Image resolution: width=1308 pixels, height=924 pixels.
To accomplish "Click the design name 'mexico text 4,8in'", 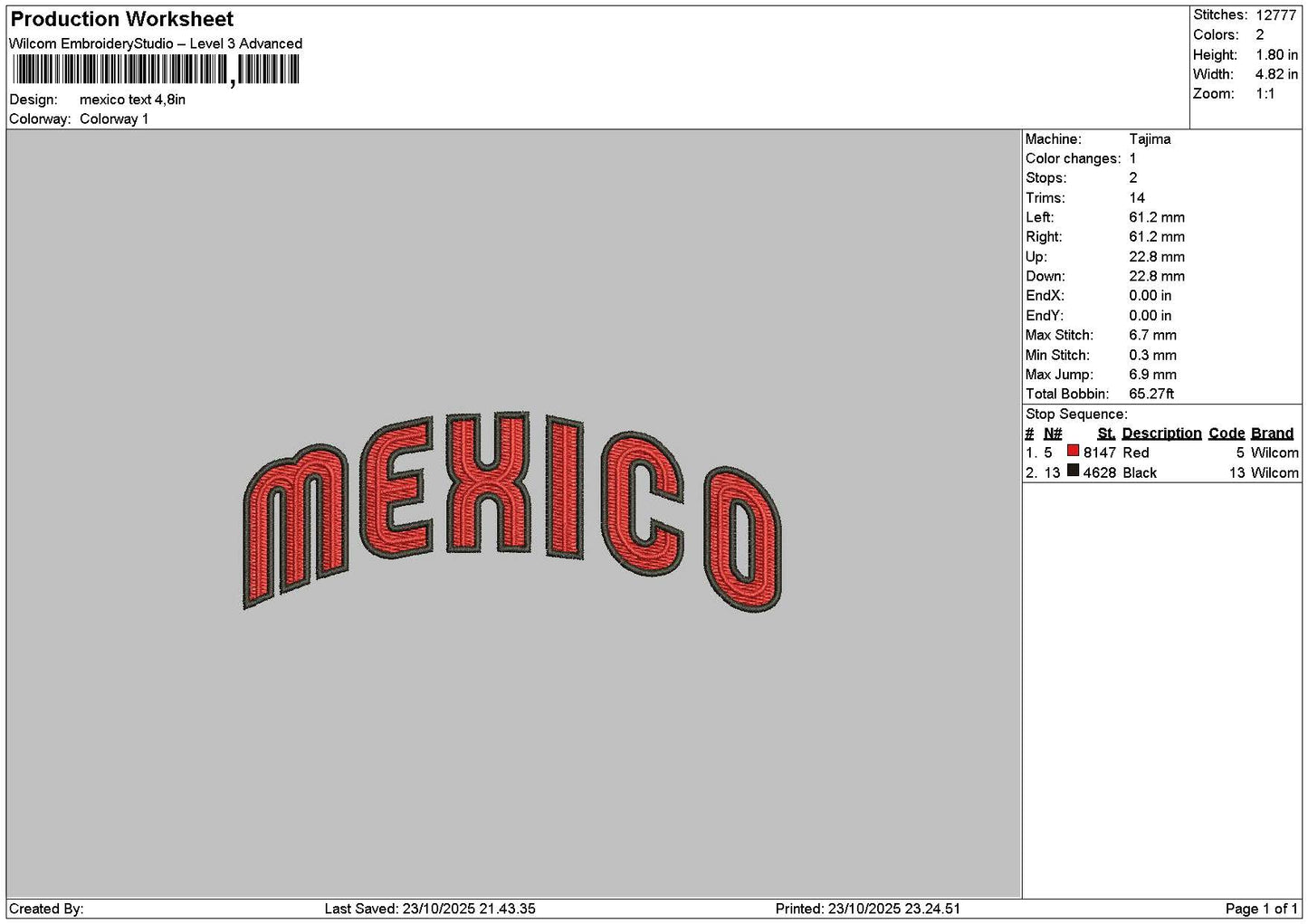I will pyautogui.click(x=132, y=100).
